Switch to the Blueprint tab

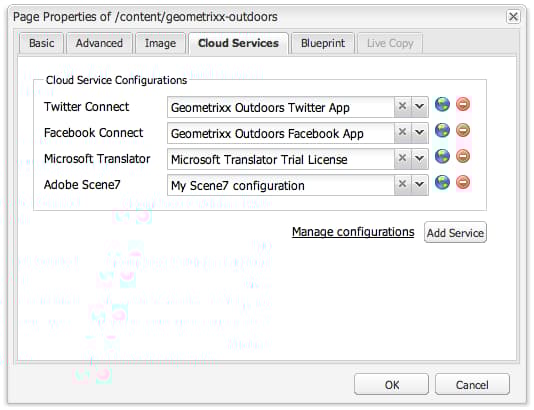pyautogui.click(x=323, y=43)
